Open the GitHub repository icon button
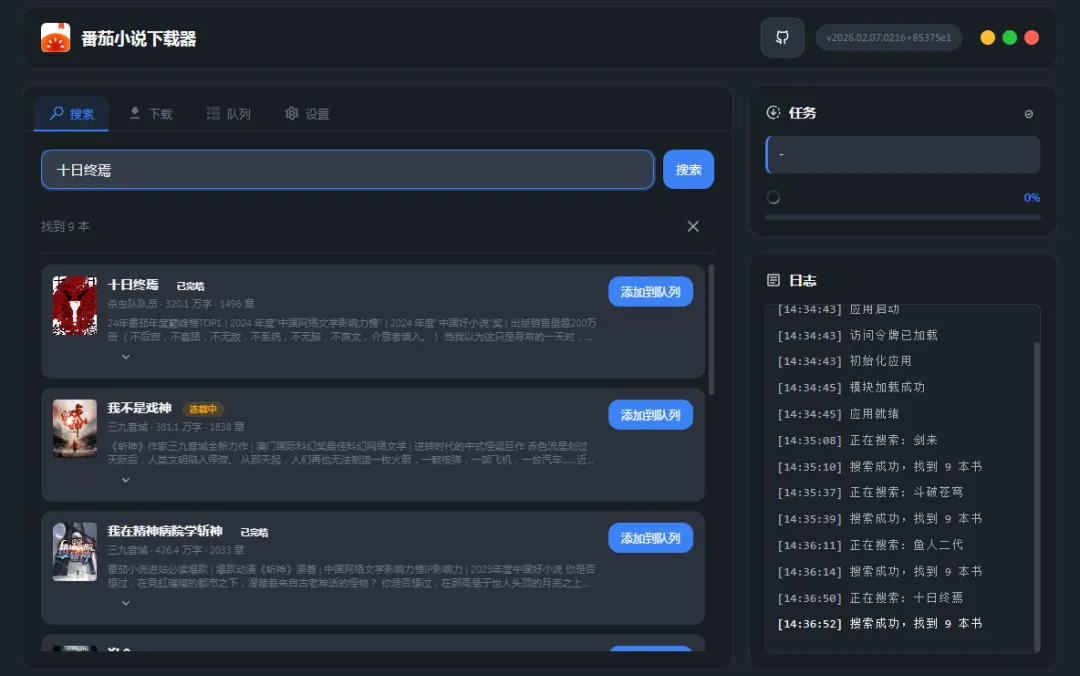This screenshot has height=676, width=1080. (x=782, y=37)
